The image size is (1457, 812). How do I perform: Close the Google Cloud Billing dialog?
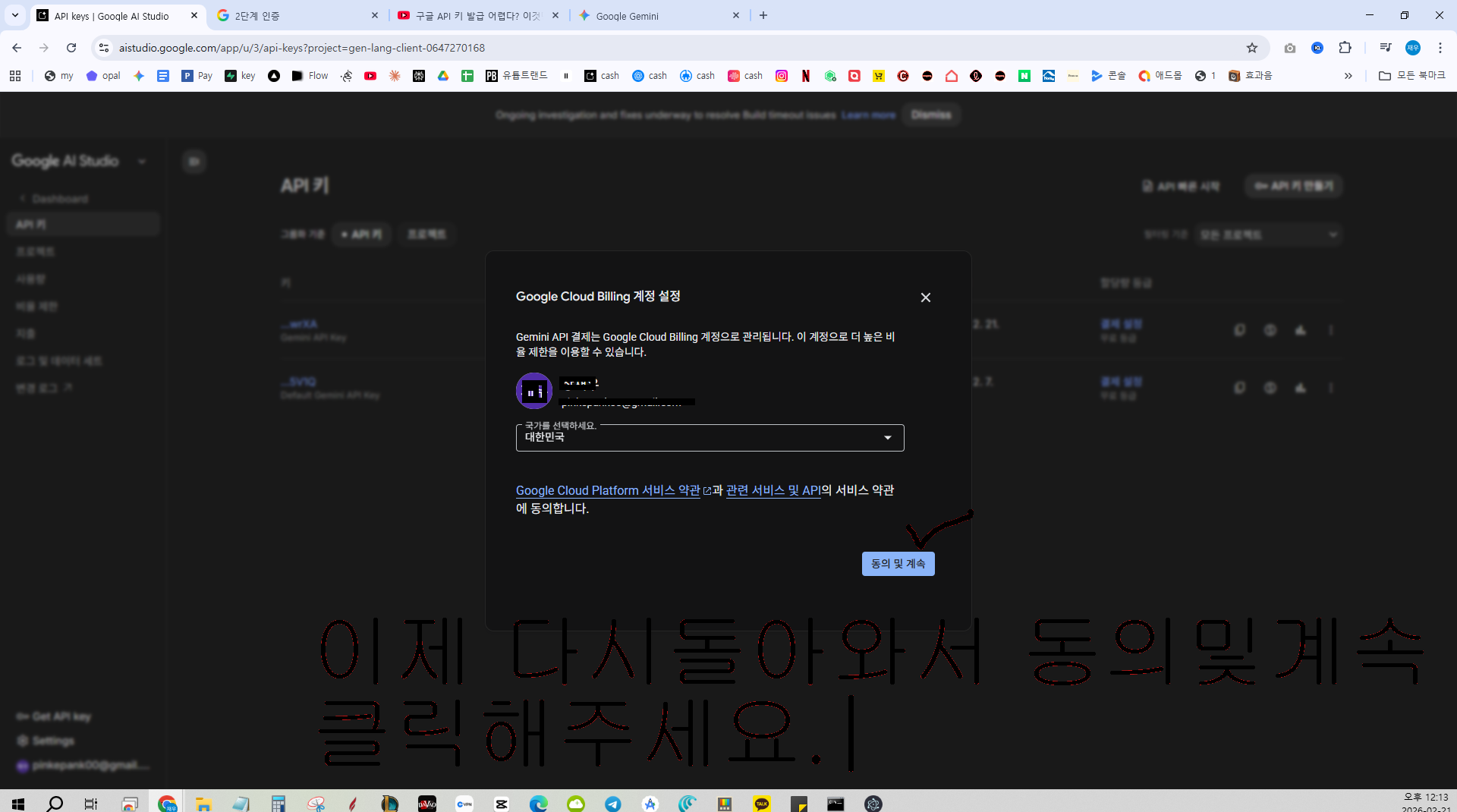pos(925,297)
